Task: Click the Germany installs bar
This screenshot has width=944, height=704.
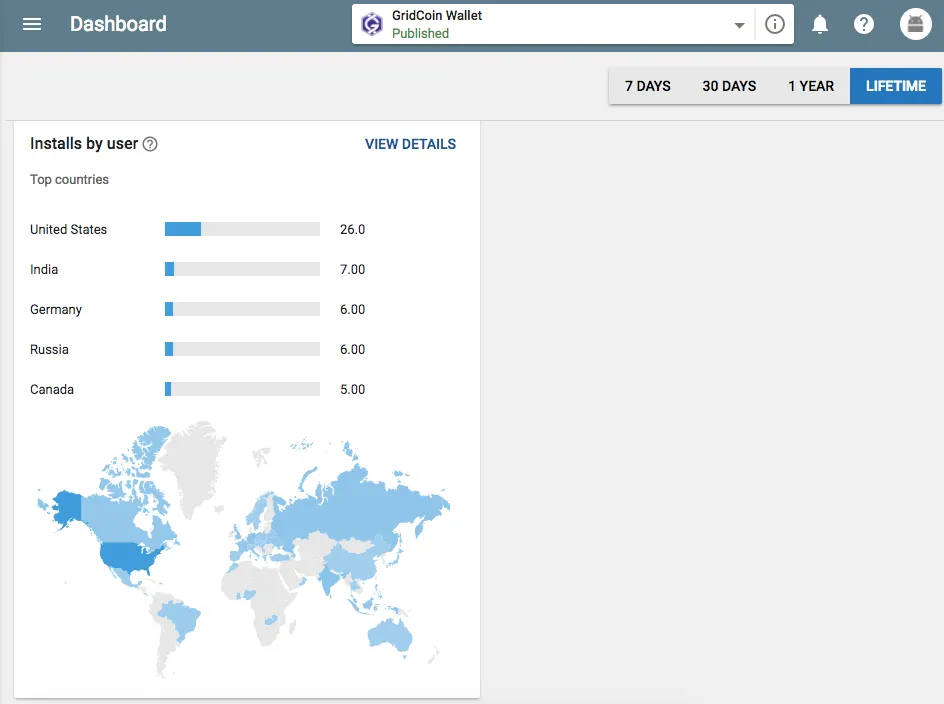Action: coord(242,309)
